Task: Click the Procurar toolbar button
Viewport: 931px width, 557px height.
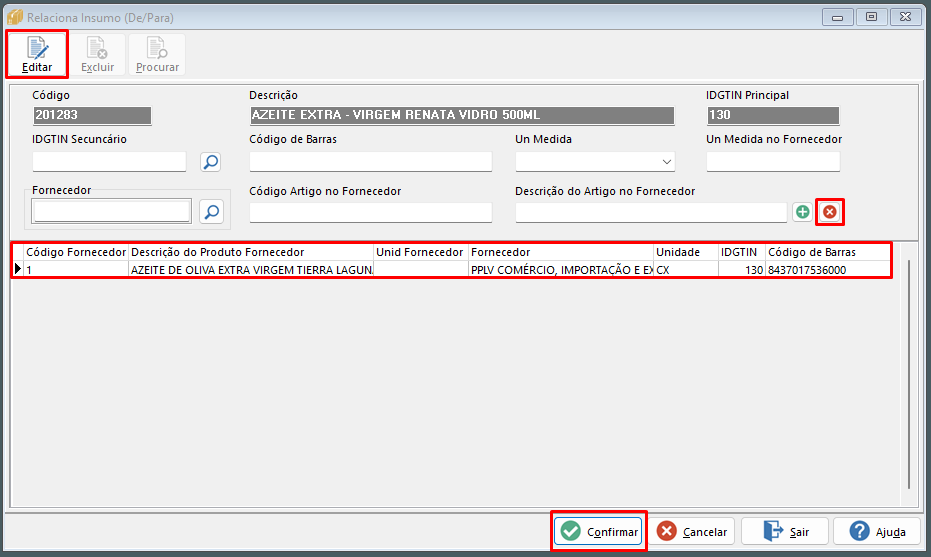Action: coord(157,55)
